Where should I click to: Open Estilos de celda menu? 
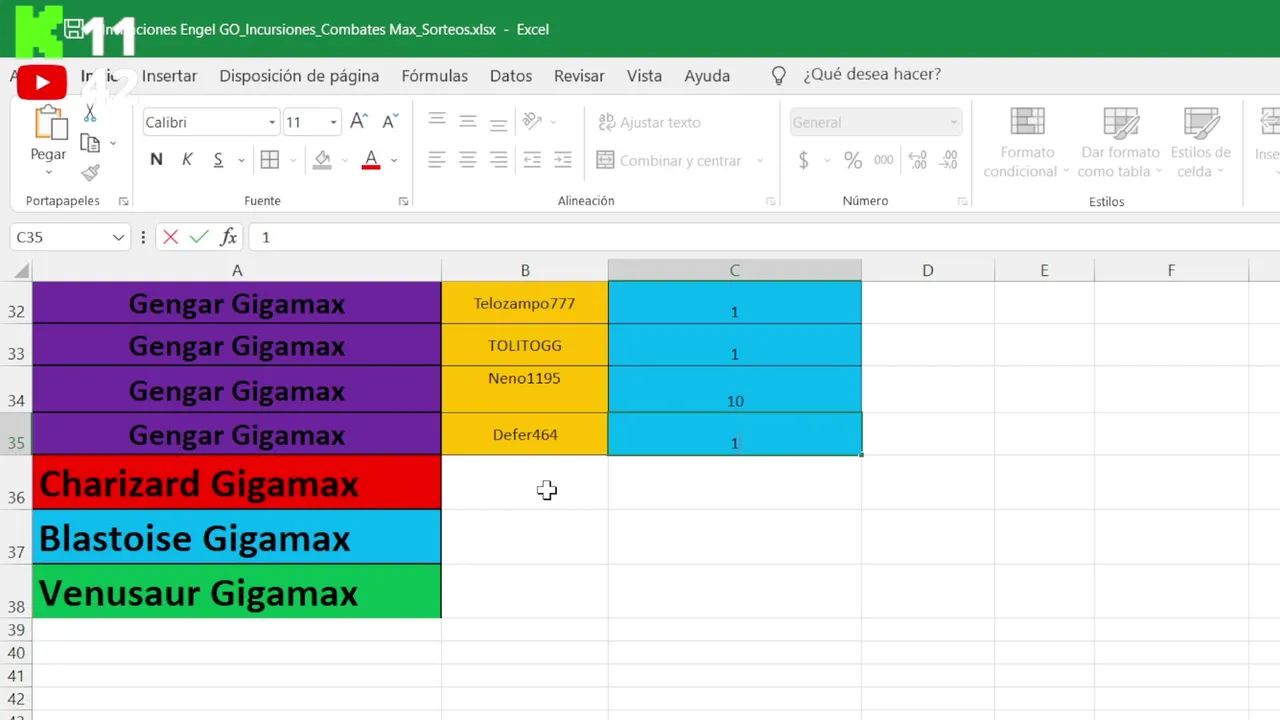[x=1201, y=142]
